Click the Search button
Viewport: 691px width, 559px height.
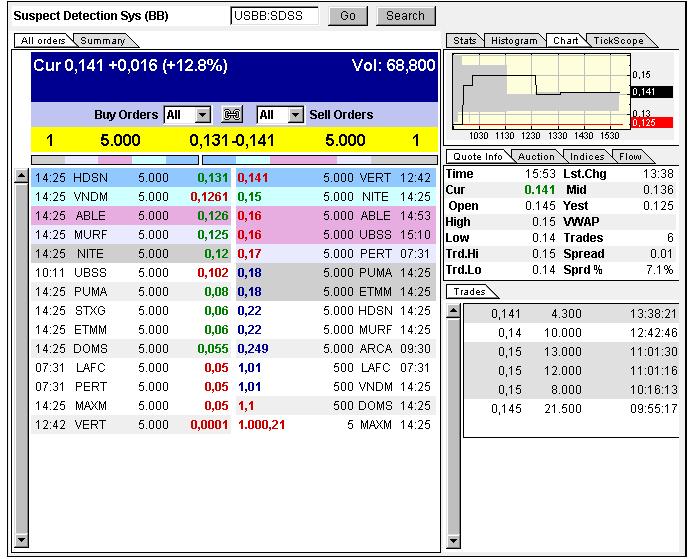pyautogui.click(x=405, y=16)
